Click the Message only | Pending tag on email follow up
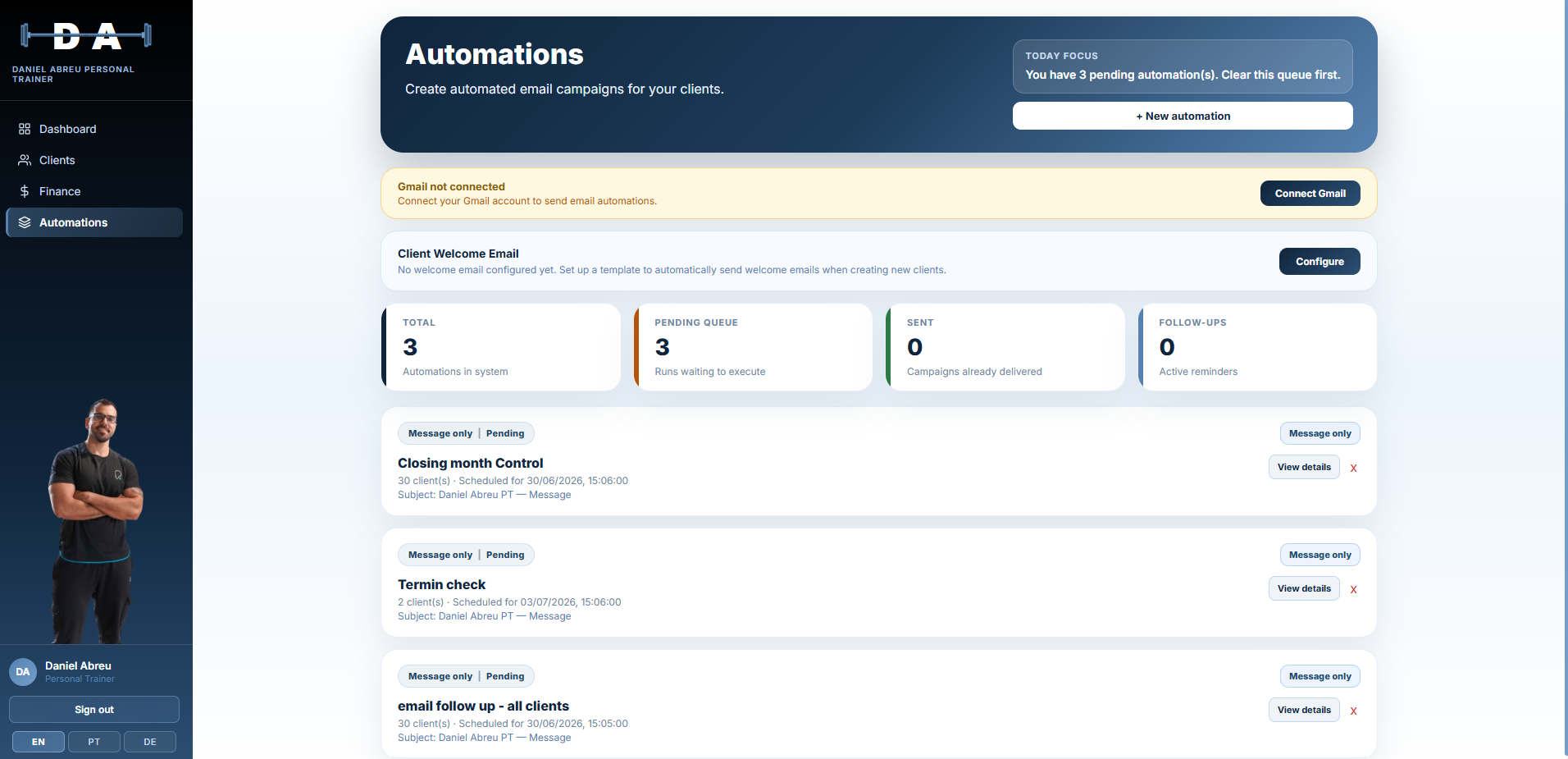Viewport: 1568px width, 759px height. [x=466, y=676]
